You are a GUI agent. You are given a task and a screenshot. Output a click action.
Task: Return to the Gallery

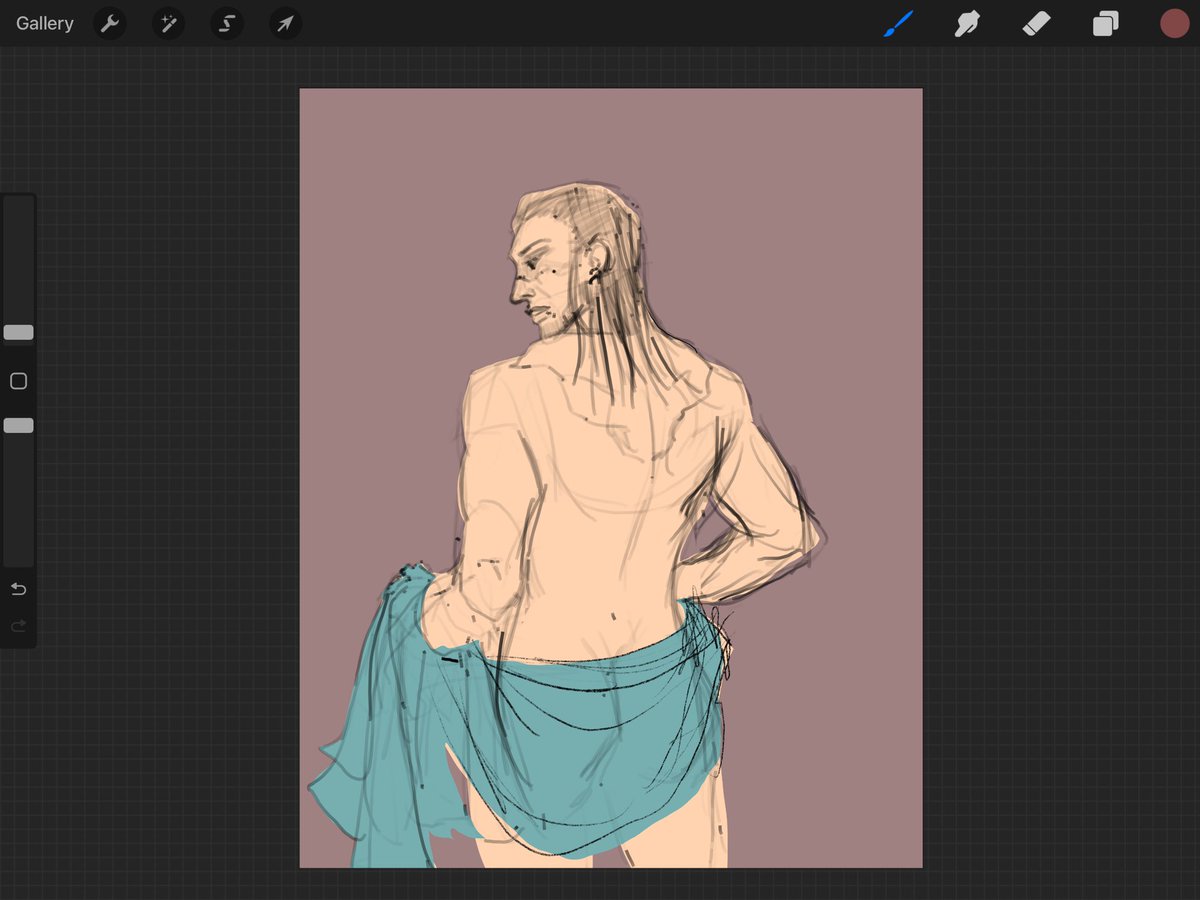tap(44, 23)
